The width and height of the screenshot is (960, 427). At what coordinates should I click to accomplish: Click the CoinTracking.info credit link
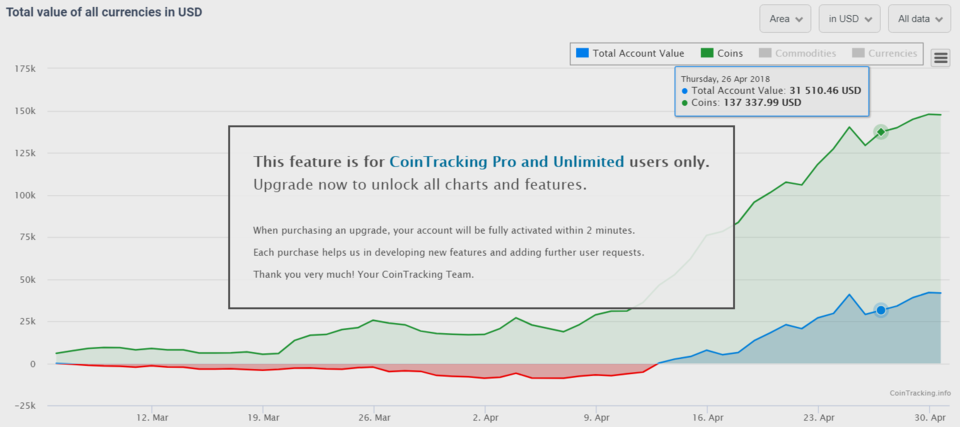point(920,393)
